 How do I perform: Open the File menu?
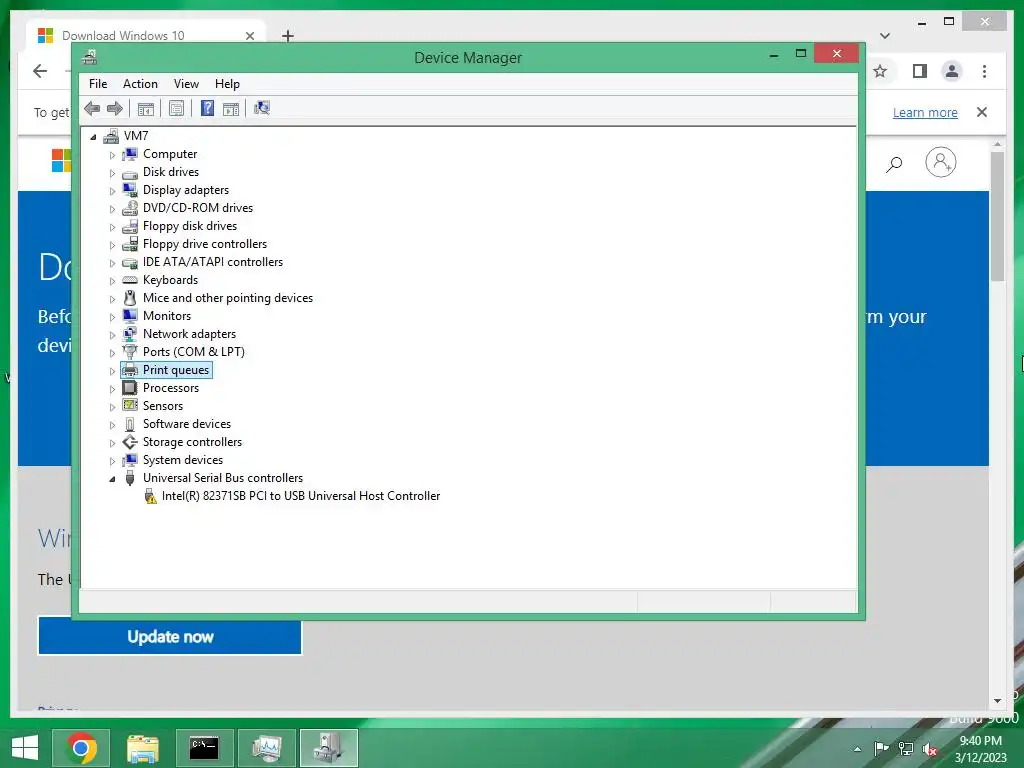(x=98, y=84)
